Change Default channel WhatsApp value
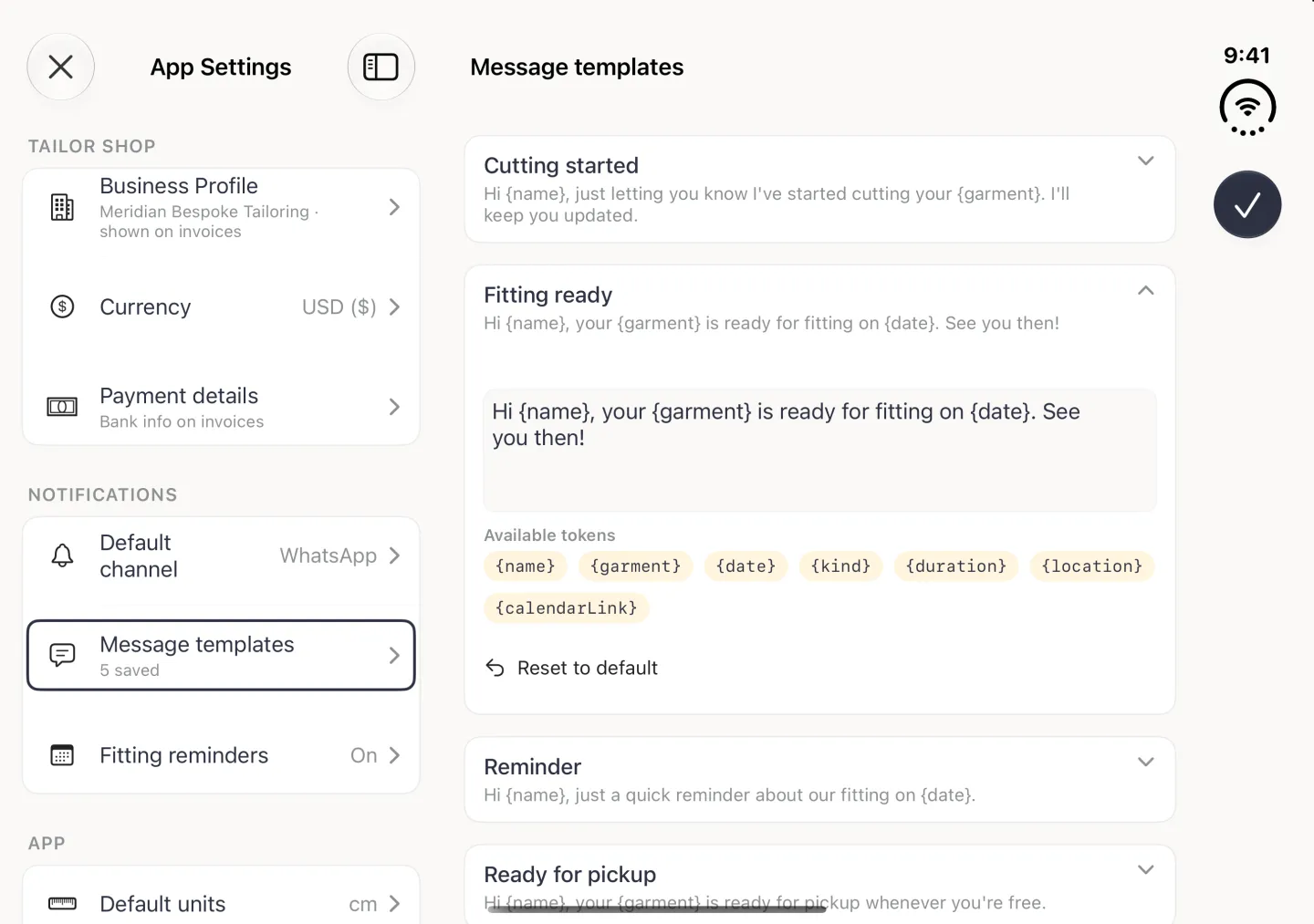 [x=328, y=555]
